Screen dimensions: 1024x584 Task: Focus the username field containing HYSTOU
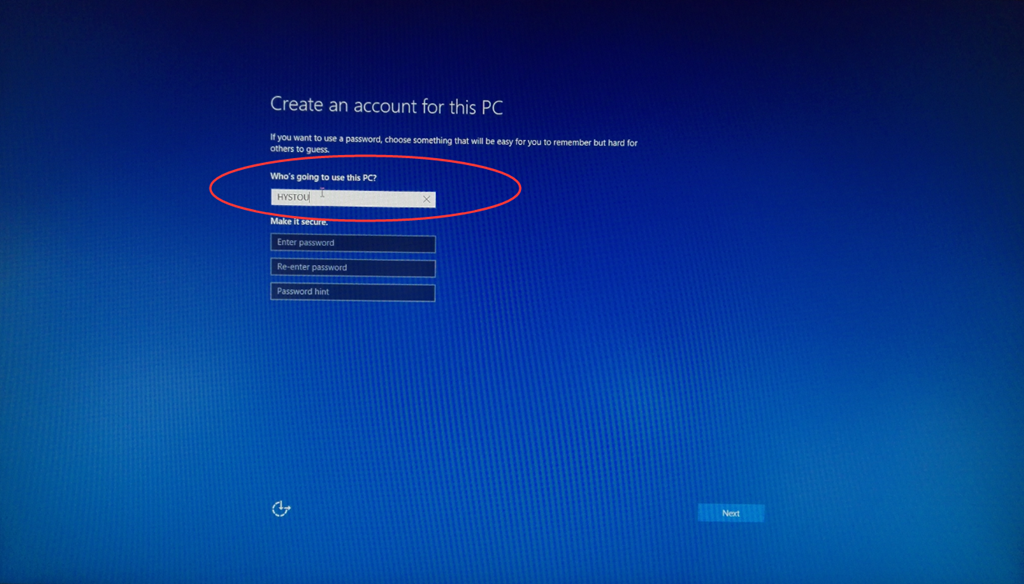(352, 199)
